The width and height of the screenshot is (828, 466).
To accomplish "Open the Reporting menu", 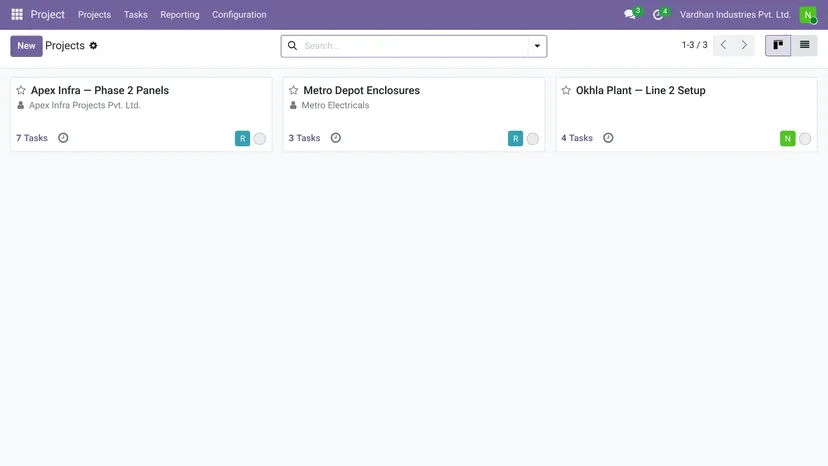I will point(180,15).
